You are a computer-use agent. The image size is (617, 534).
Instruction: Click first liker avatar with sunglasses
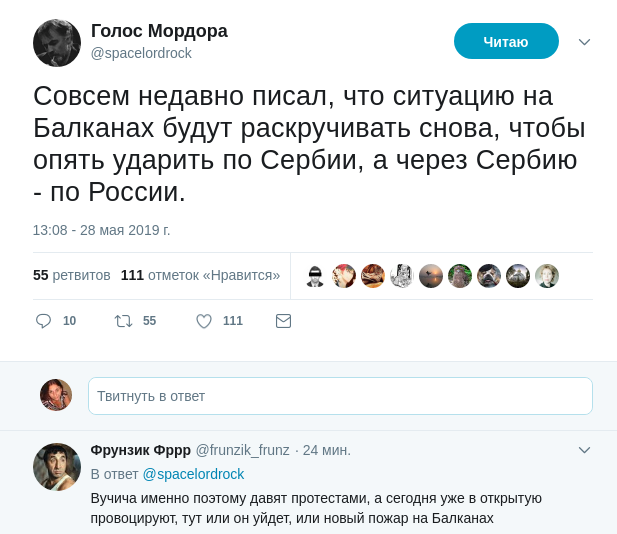pos(315,276)
